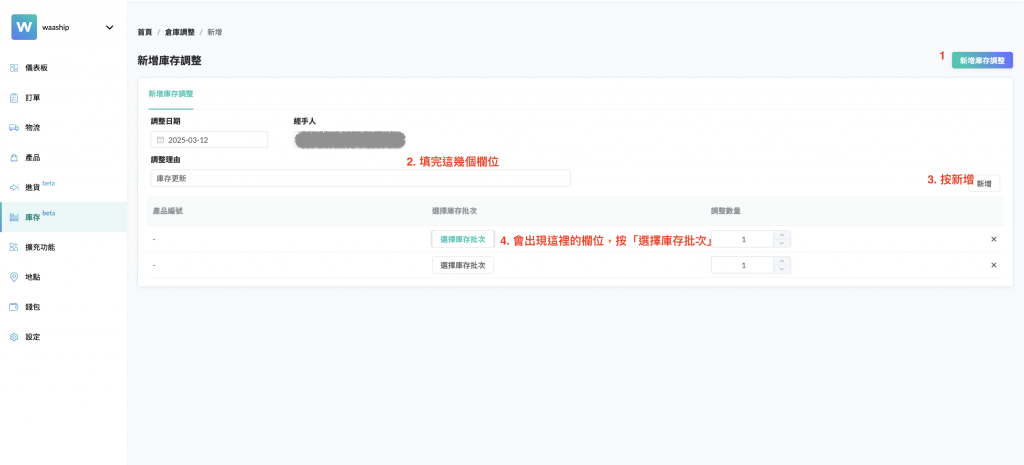Click the green 新增庫存調整 button
This screenshot has height=465, width=1024.
tap(982, 60)
